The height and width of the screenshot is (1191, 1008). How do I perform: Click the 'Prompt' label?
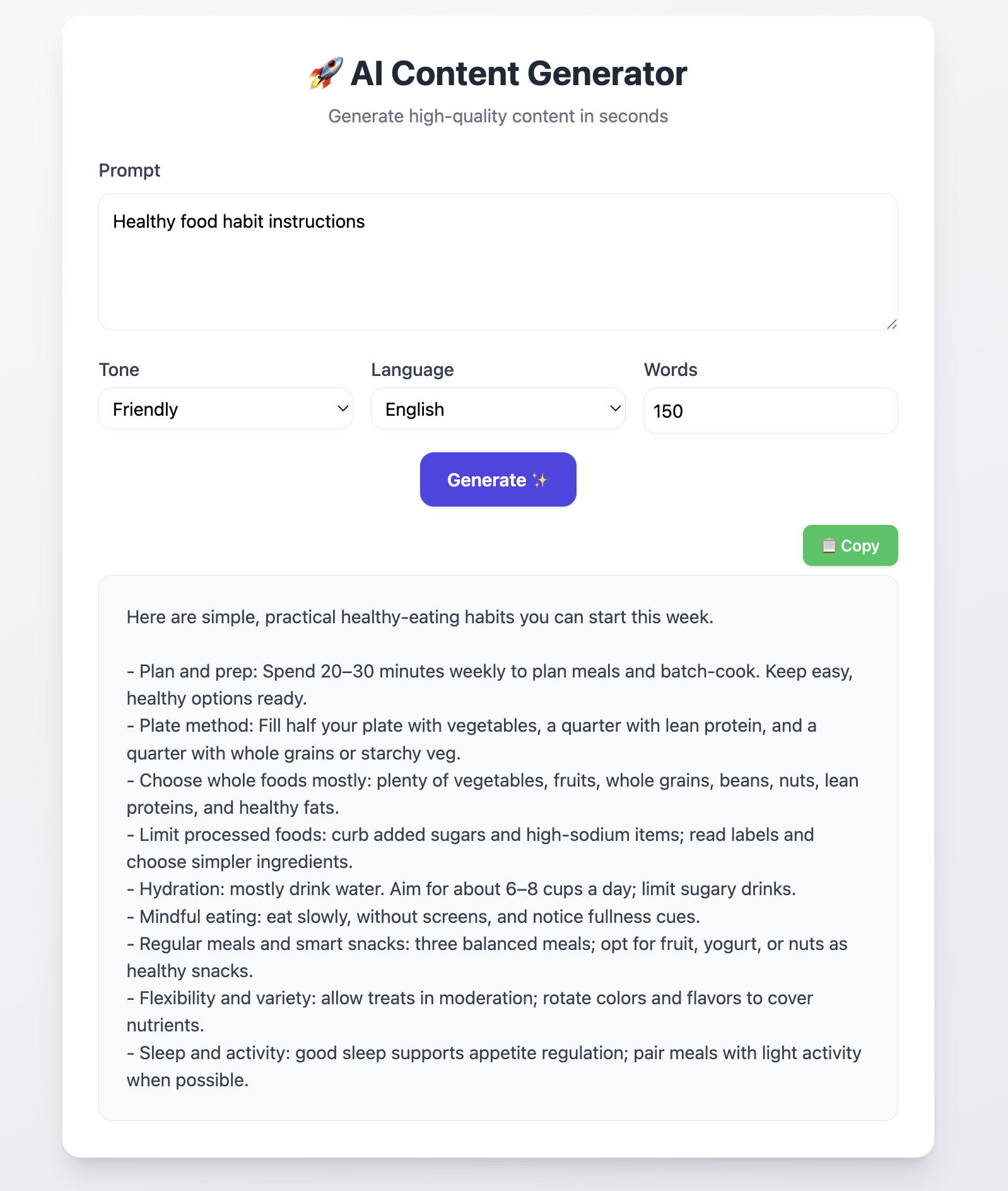pyautogui.click(x=129, y=170)
